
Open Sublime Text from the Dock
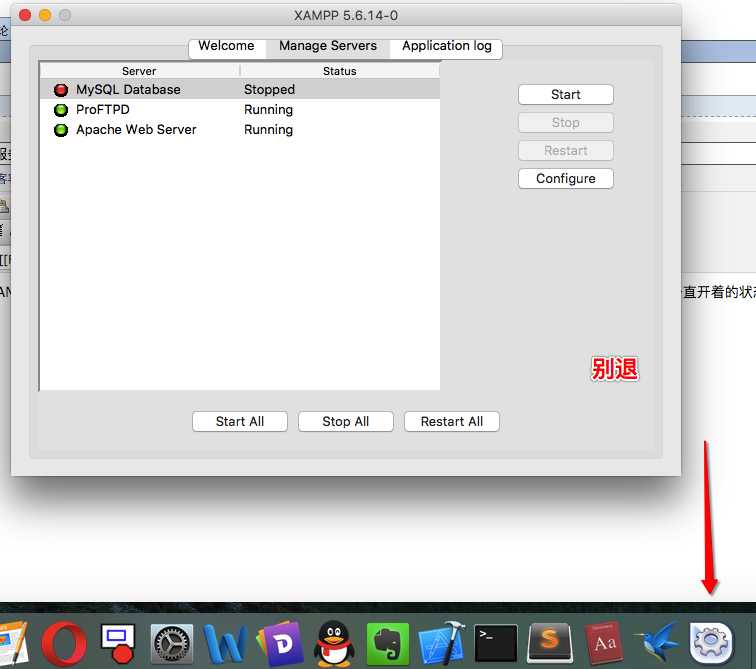[550, 644]
